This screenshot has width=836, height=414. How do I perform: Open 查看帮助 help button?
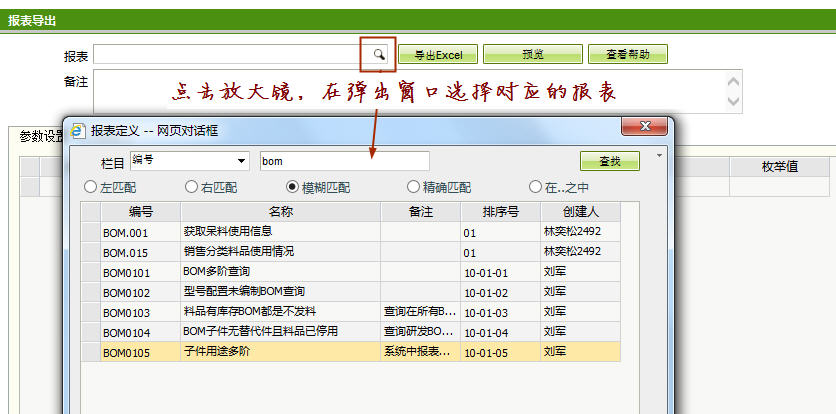click(628, 54)
